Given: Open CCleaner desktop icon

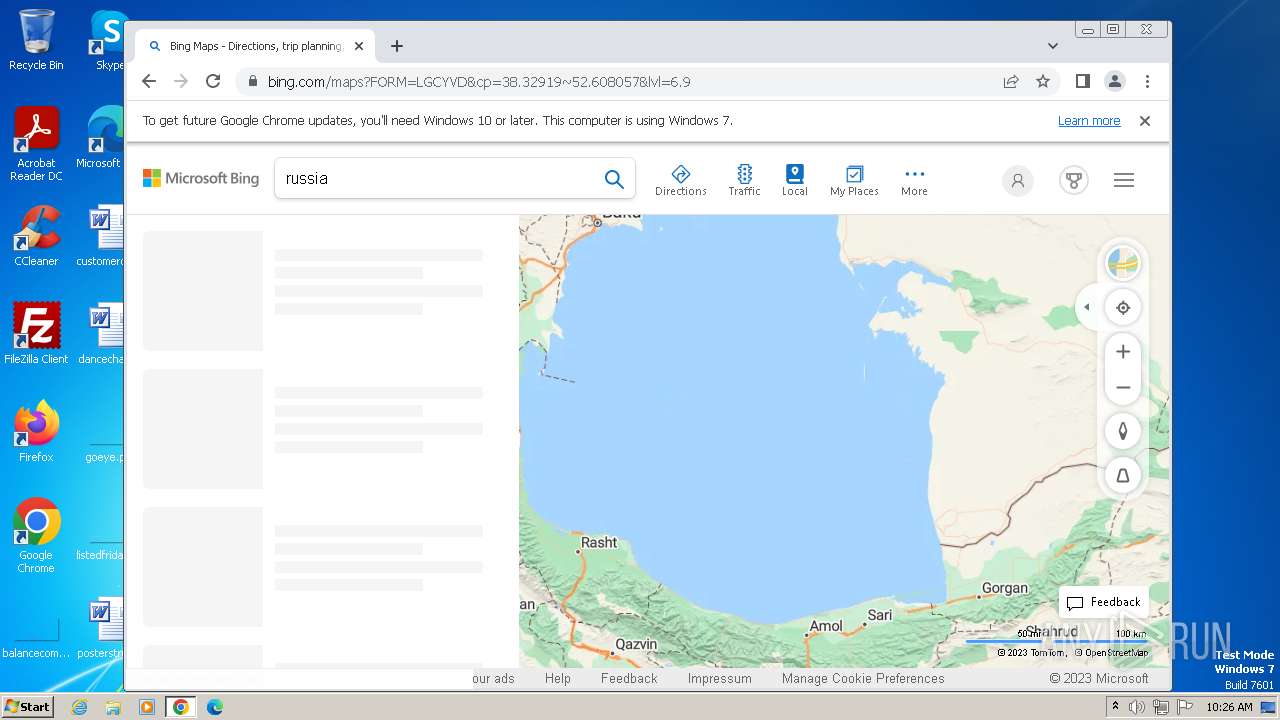Looking at the screenshot, I should [36, 236].
